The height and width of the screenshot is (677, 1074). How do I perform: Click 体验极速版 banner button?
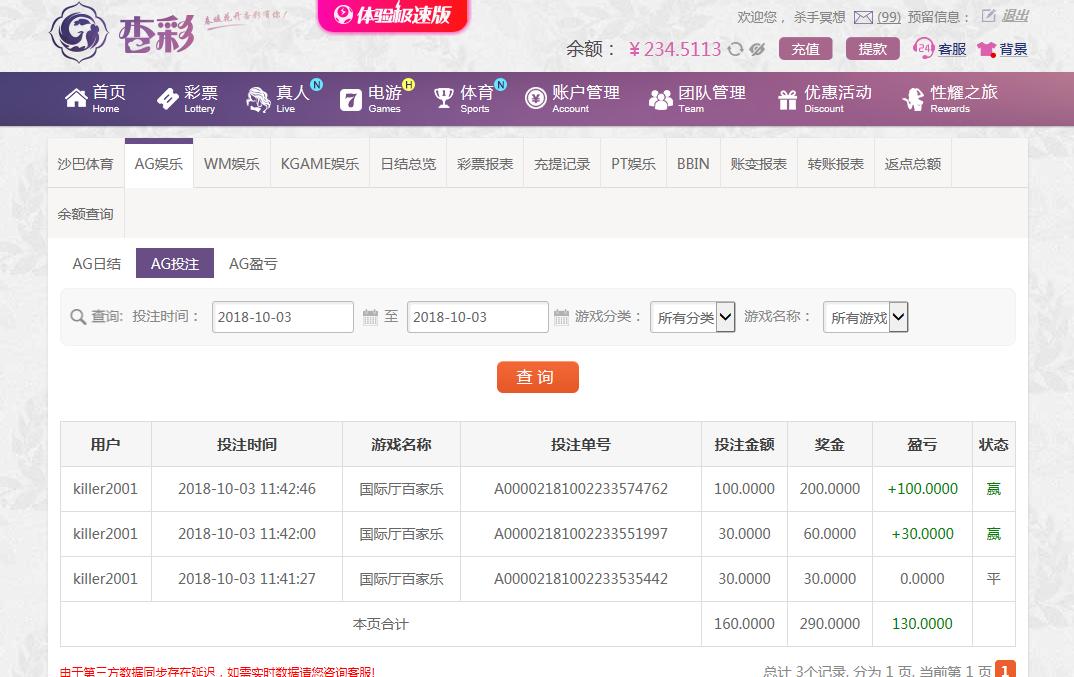[392, 14]
